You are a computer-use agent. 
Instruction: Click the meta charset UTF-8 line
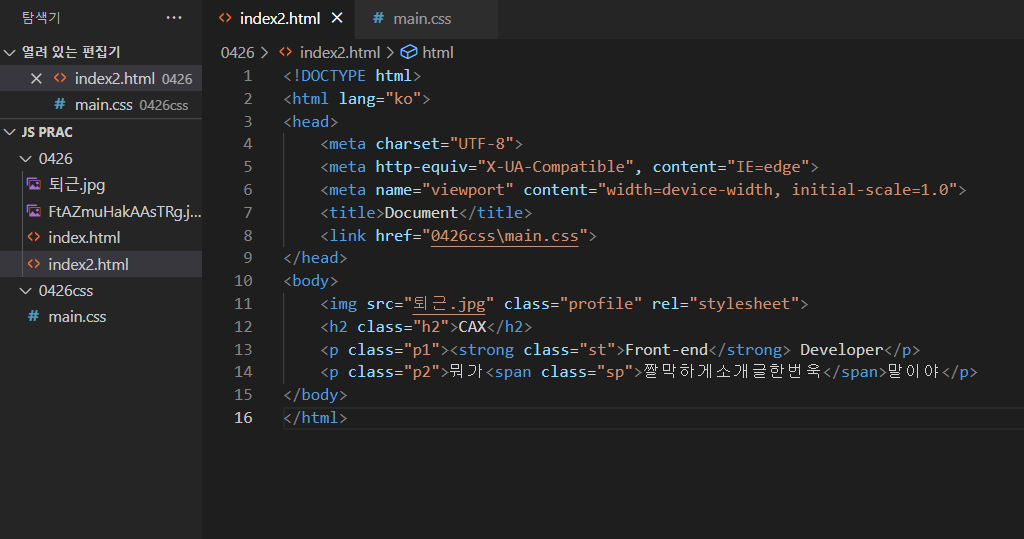[421, 144]
